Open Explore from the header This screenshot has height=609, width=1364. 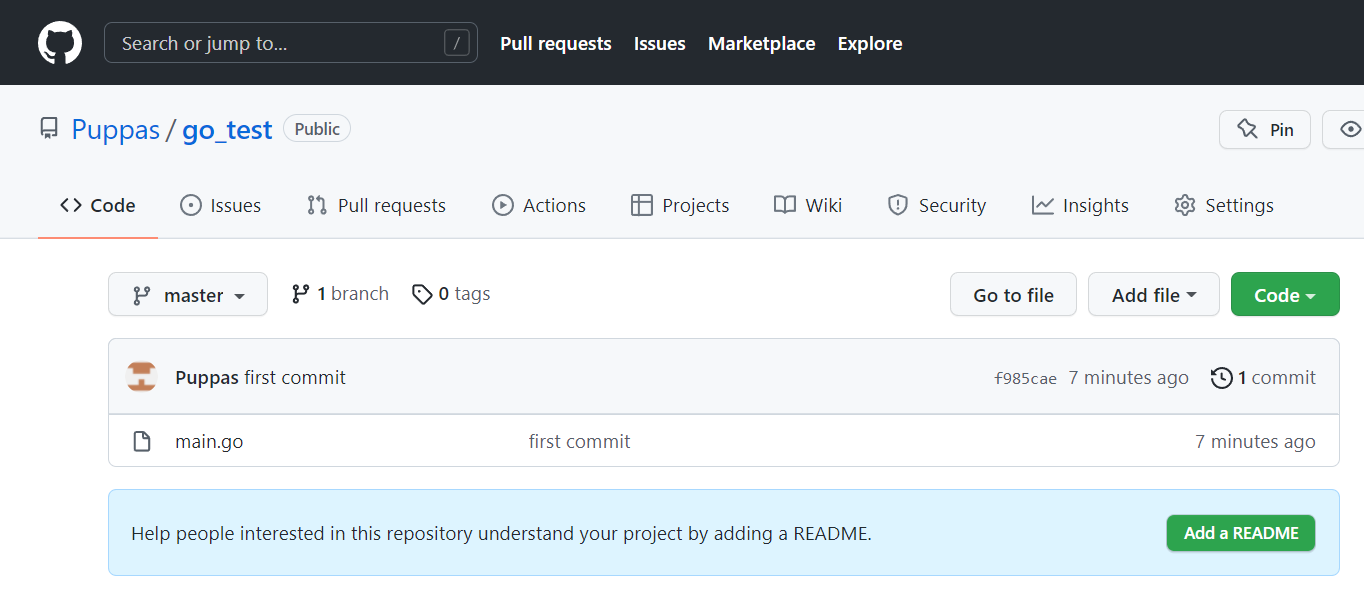click(870, 43)
